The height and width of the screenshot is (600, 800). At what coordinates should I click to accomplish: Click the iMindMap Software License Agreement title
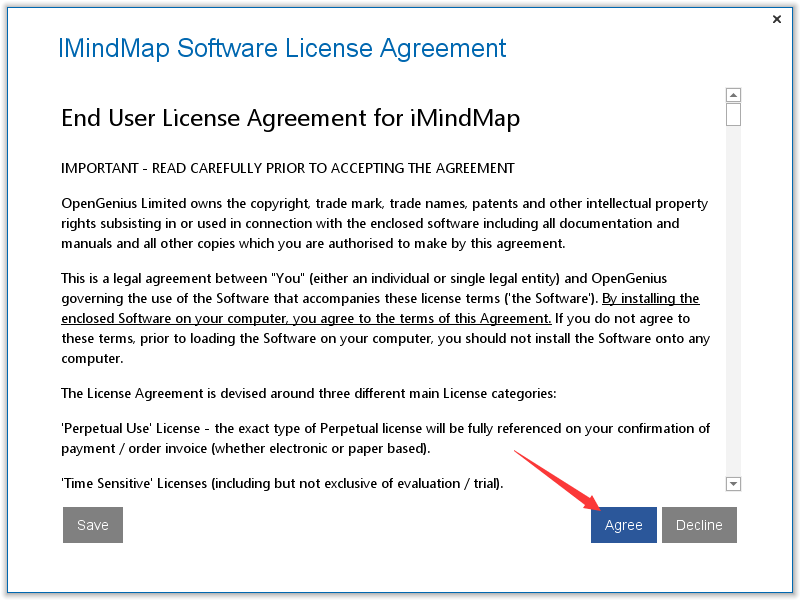coord(281,48)
